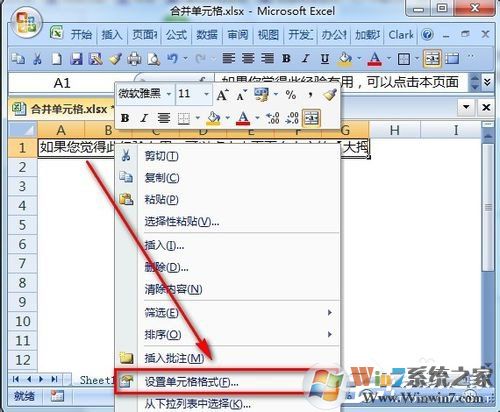Toggle Merge and Center in quick access toolbar

[432, 59]
